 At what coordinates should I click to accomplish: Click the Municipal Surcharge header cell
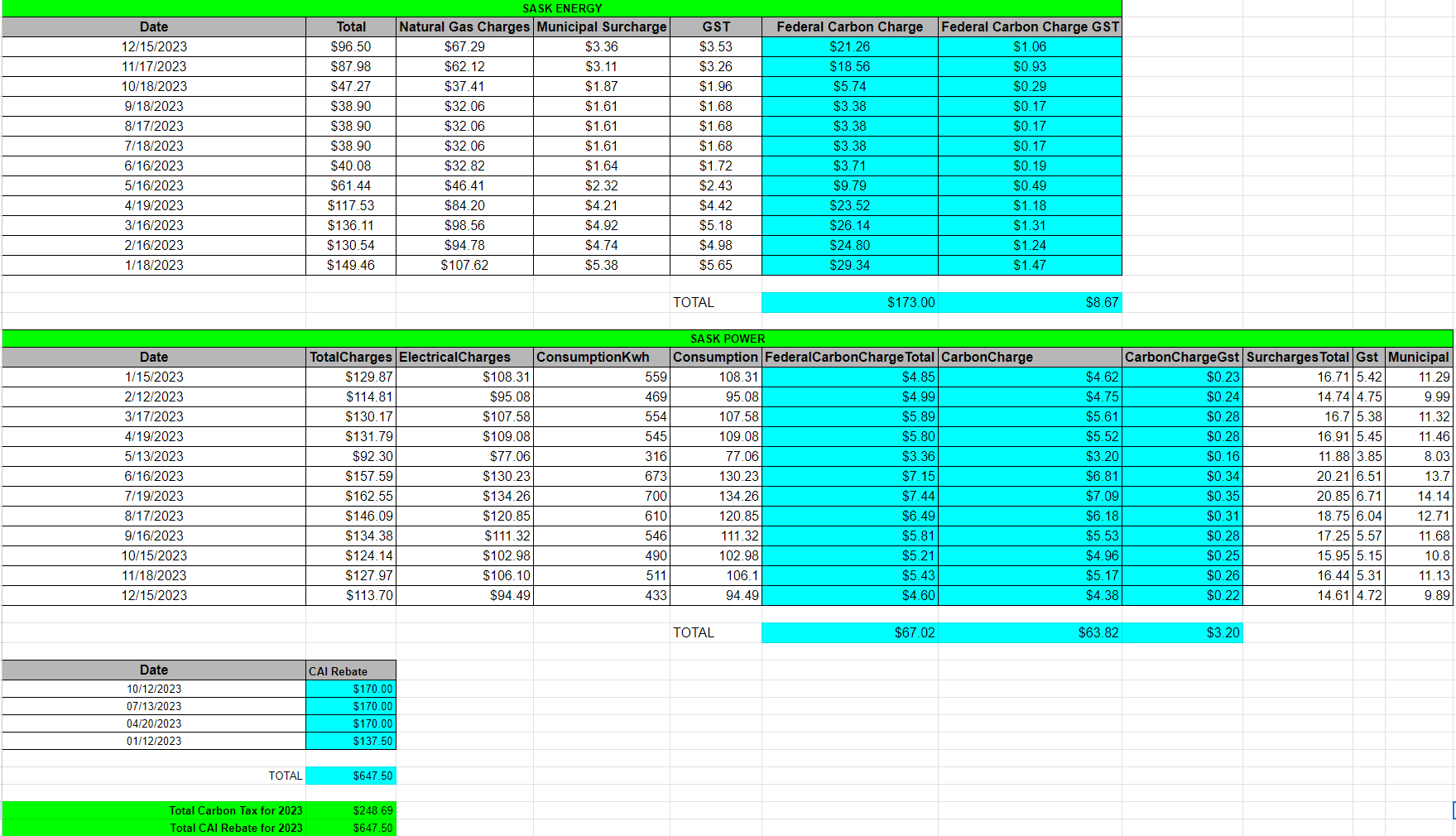[x=602, y=26]
